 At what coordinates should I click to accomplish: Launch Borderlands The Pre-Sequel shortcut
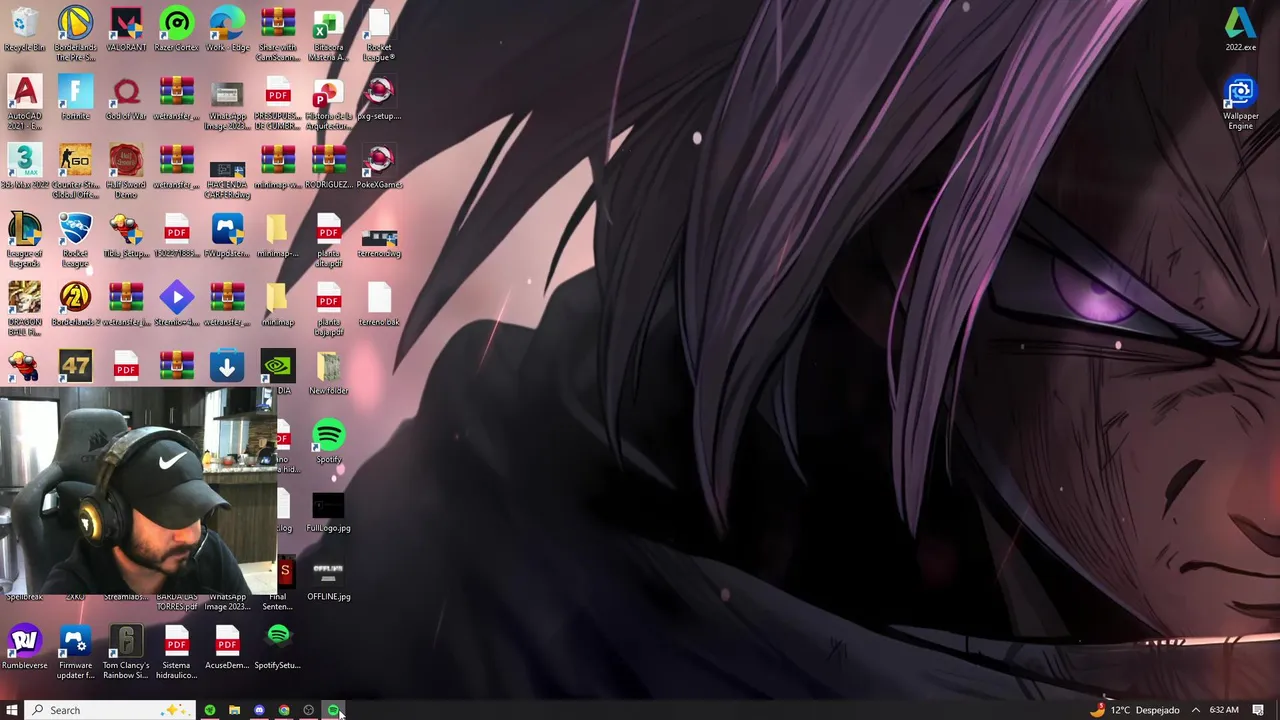pyautogui.click(x=75, y=33)
